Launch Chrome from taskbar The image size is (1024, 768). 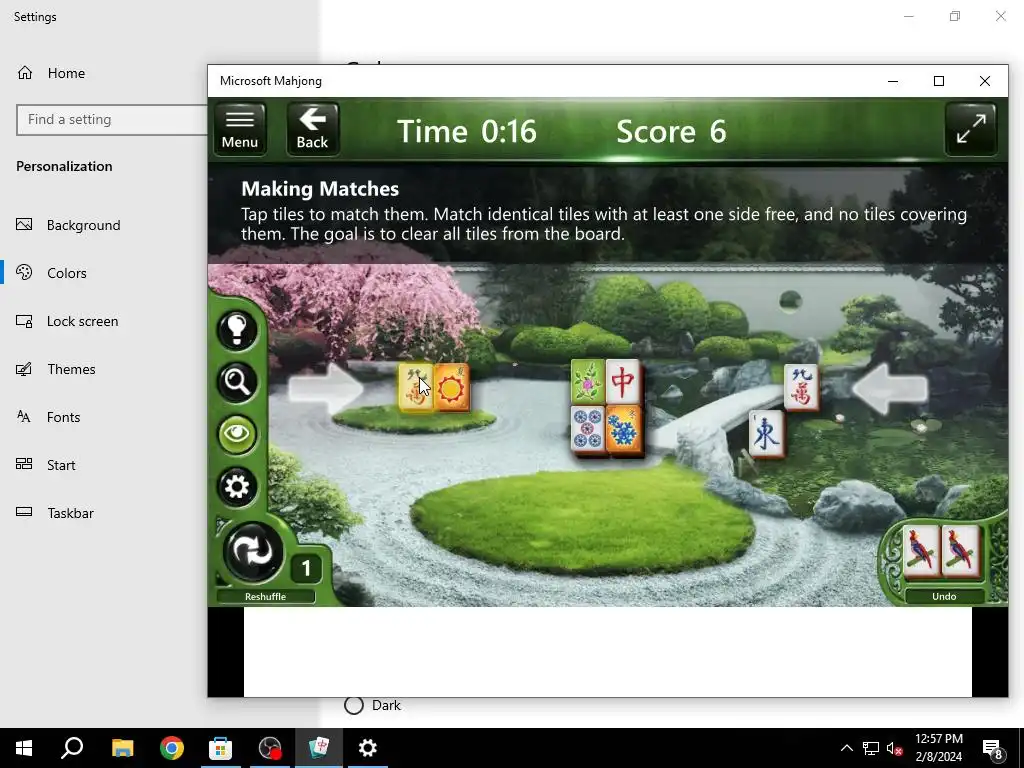[x=172, y=748]
